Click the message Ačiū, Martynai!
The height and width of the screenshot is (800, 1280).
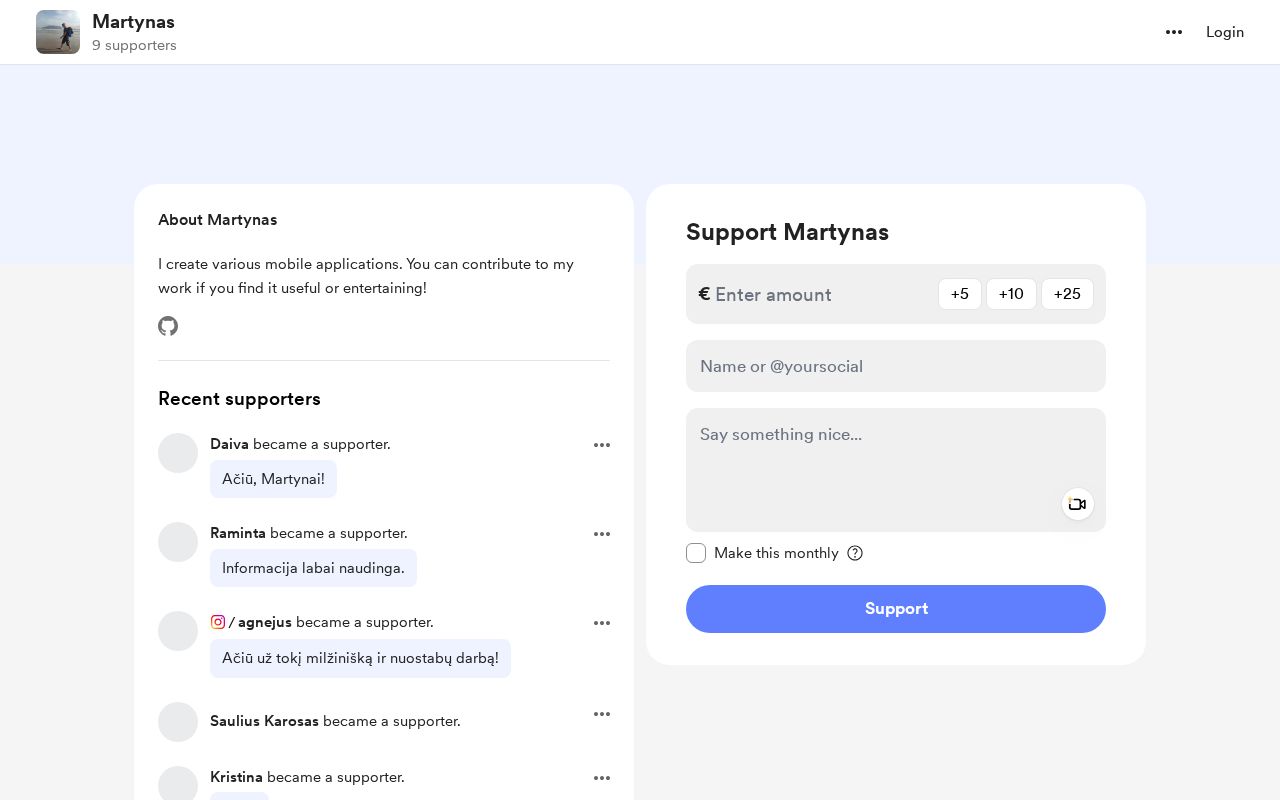tap(273, 479)
